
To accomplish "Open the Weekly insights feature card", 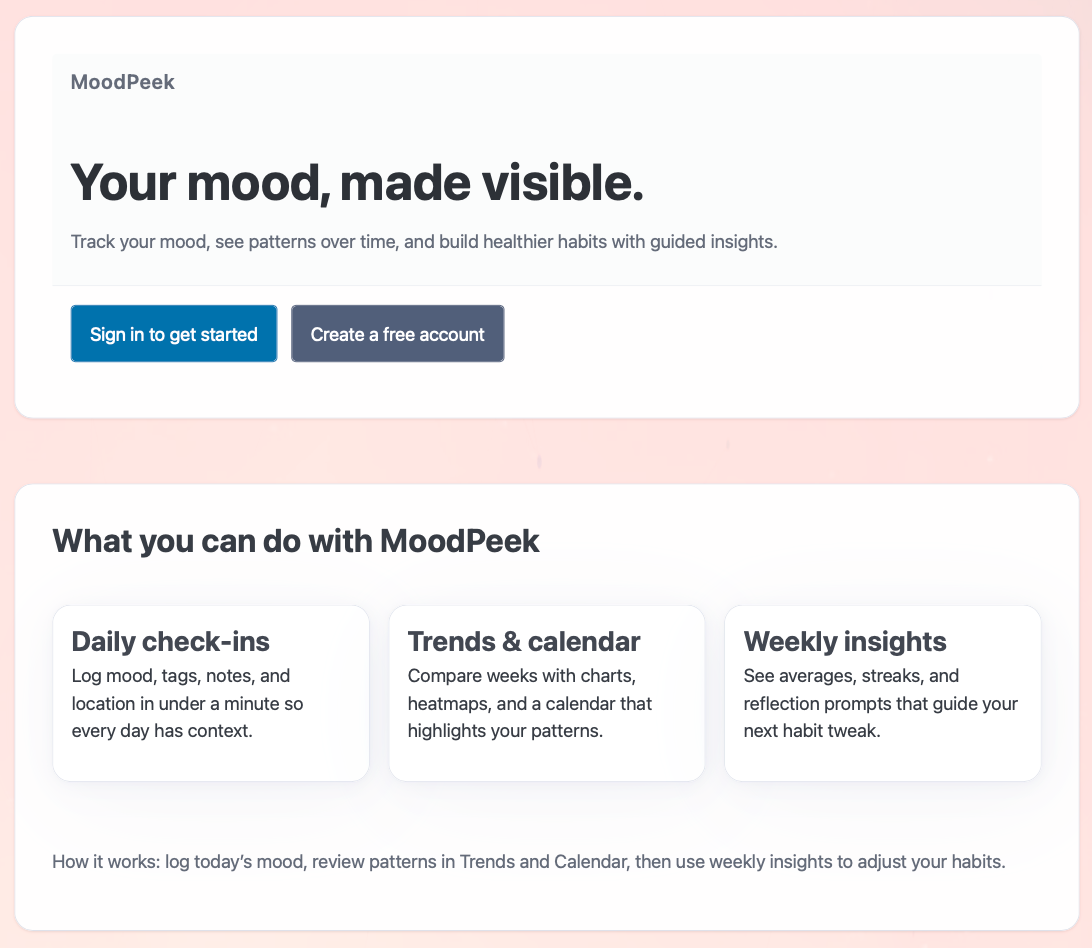I will pos(882,692).
